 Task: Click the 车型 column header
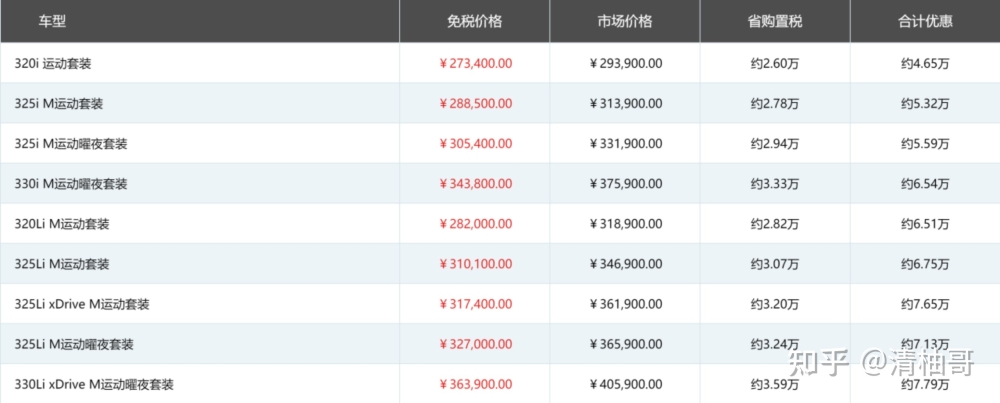(x=52, y=21)
